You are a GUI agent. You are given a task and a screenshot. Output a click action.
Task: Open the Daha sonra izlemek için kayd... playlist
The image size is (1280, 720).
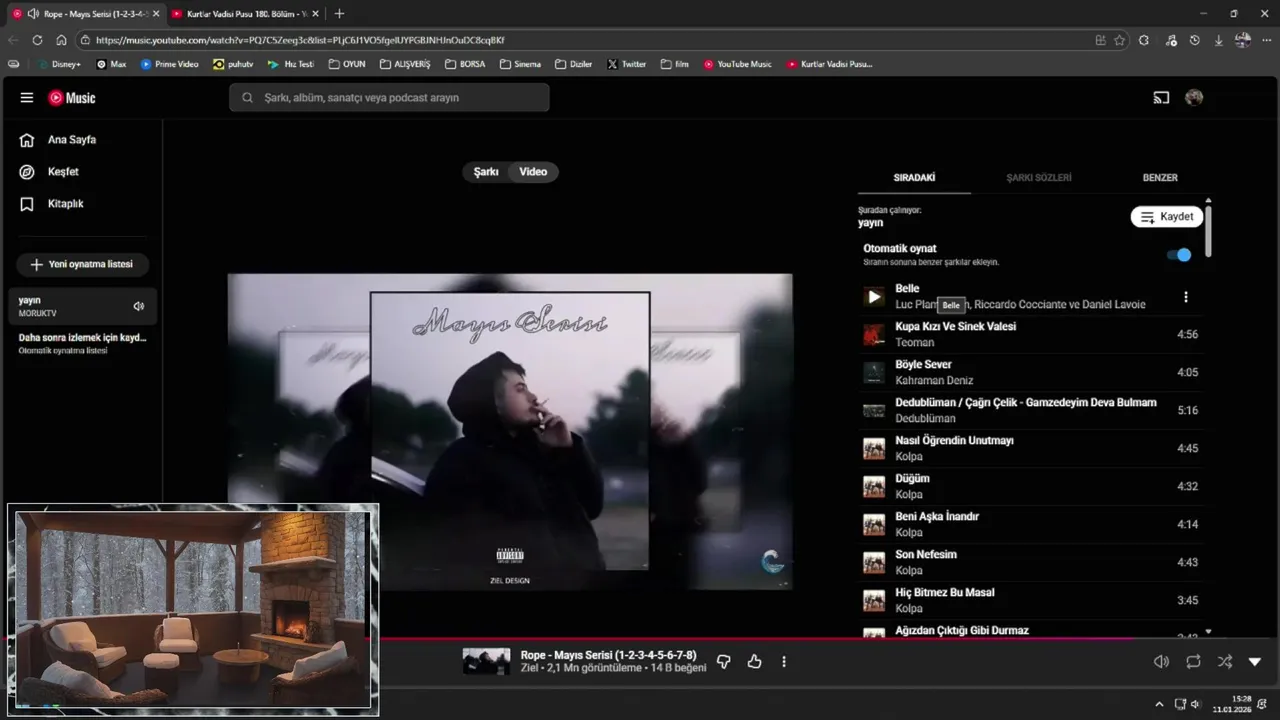point(82,344)
